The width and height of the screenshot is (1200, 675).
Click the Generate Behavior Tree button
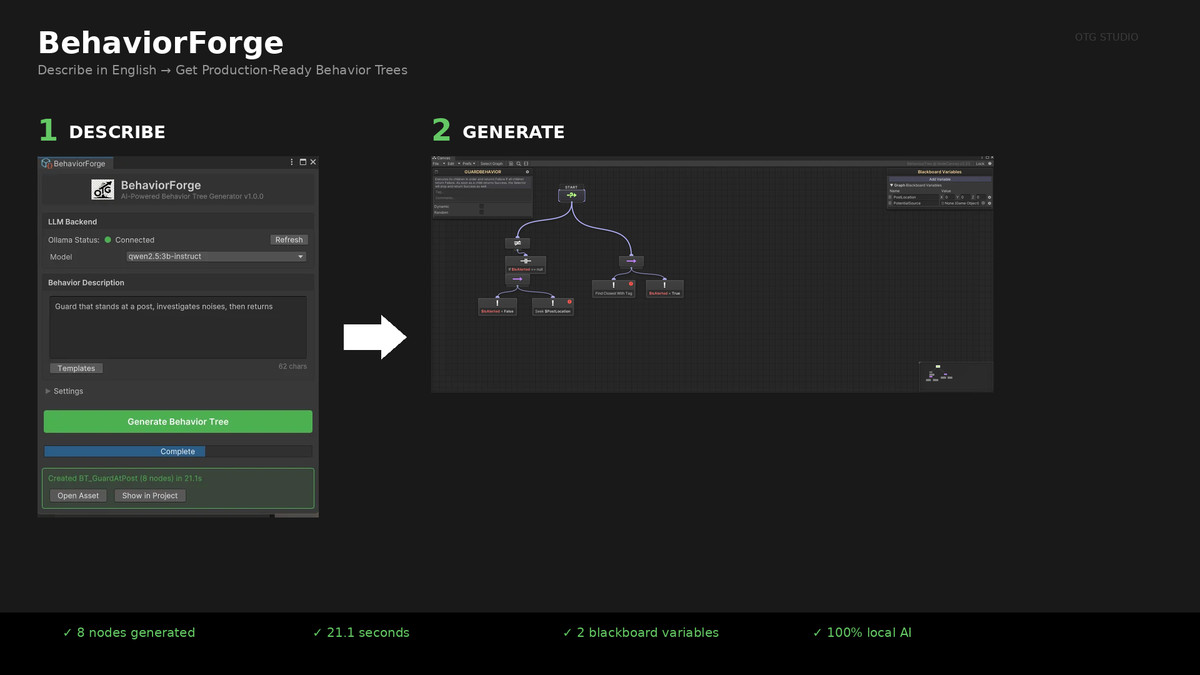(178, 421)
